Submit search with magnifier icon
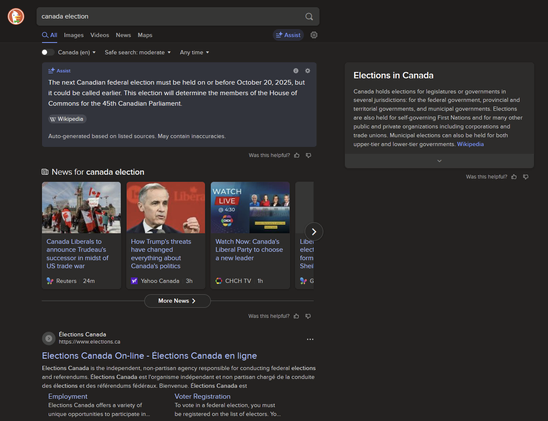548x421 pixels. [x=309, y=16]
